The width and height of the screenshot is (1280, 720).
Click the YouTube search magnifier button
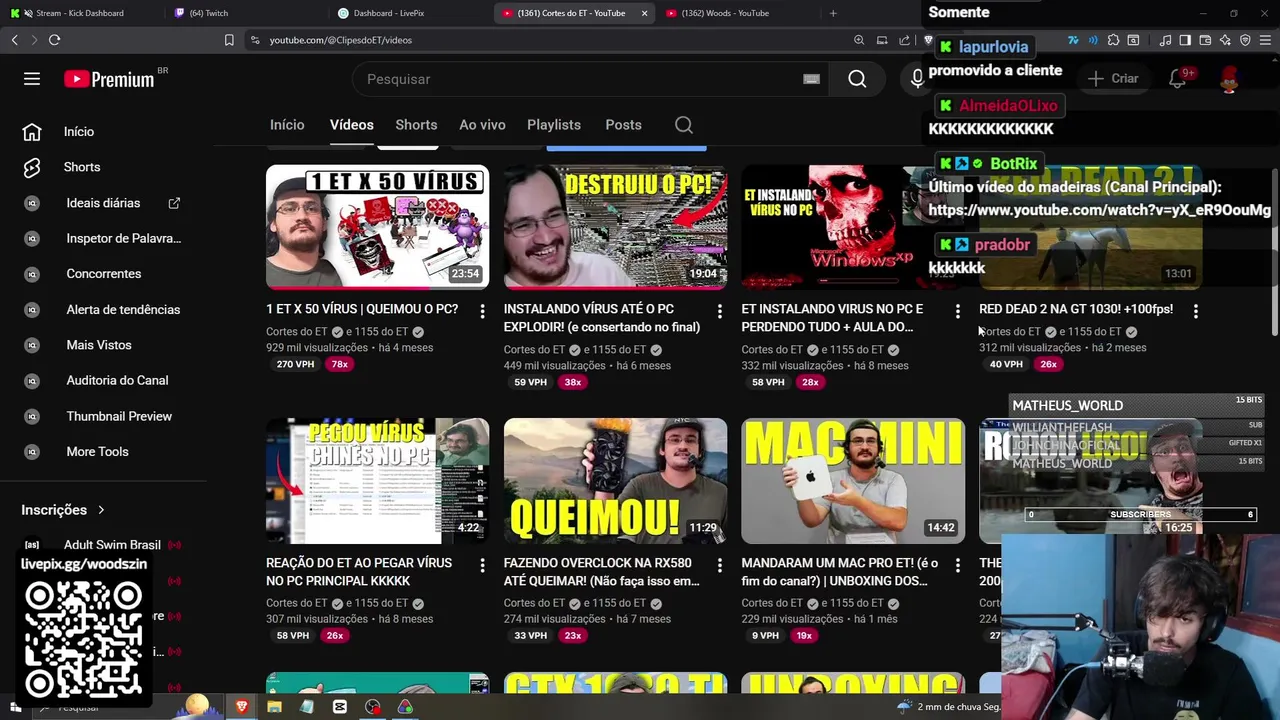pos(857,79)
